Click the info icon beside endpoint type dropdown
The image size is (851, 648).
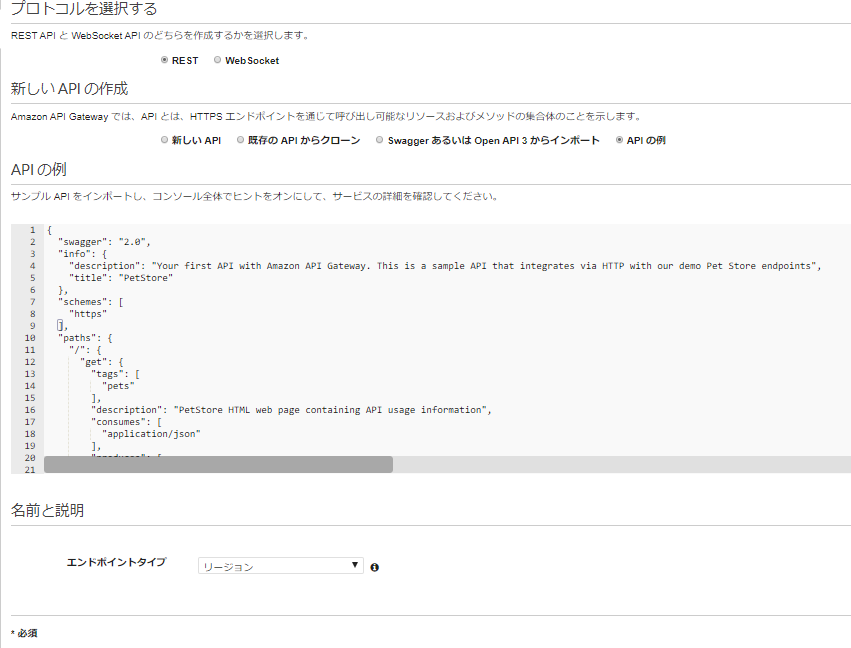pyautogui.click(x=374, y=567)
